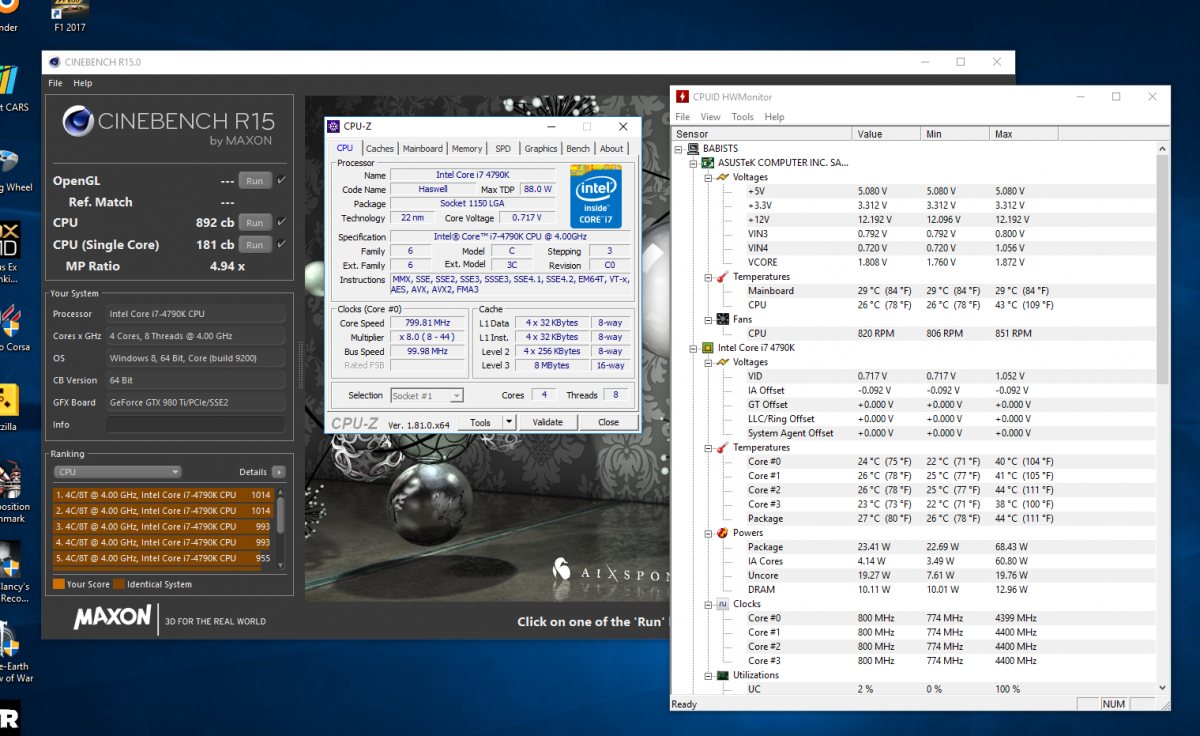
Task: Click the Cinebench R15.0 title bar icon
Action: click(55, 62)
